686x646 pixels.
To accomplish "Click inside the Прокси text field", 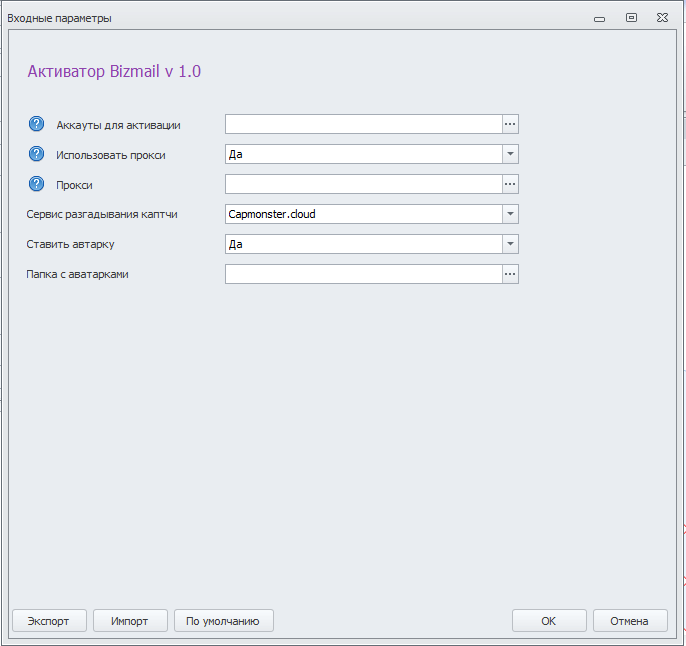I will tap(364, 184).
